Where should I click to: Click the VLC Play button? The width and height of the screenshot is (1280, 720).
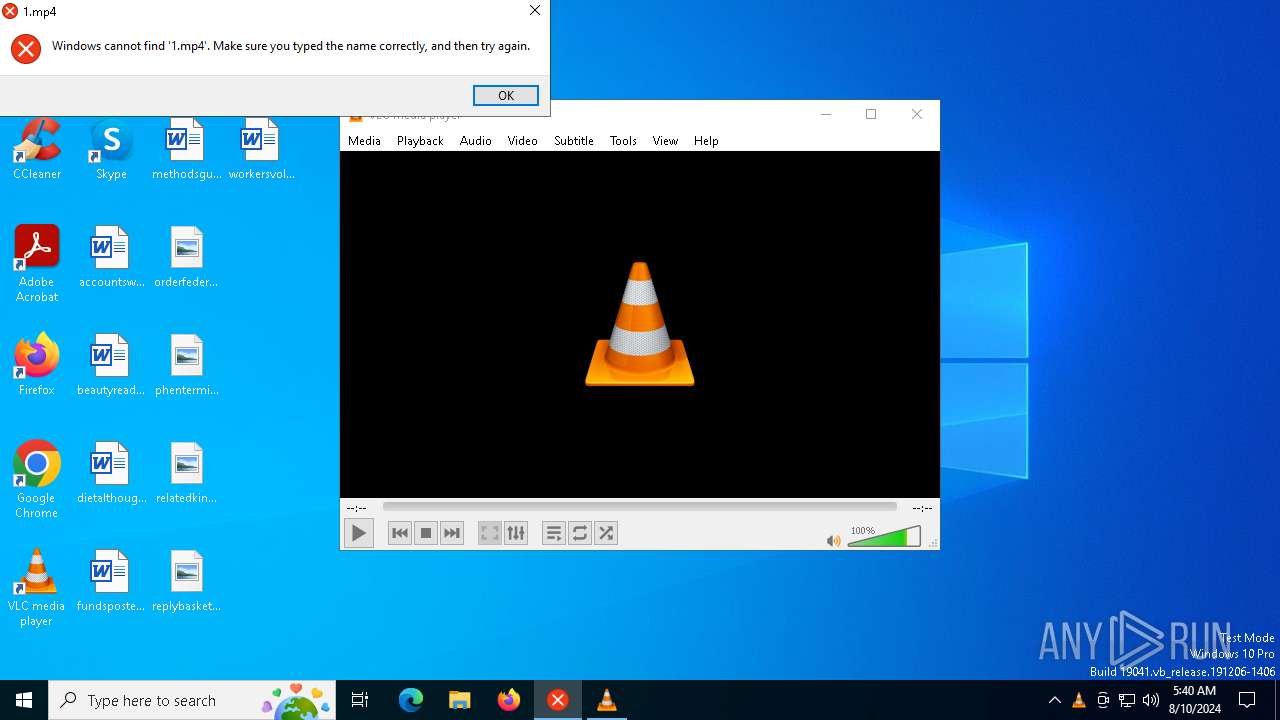tap(358, 533)
